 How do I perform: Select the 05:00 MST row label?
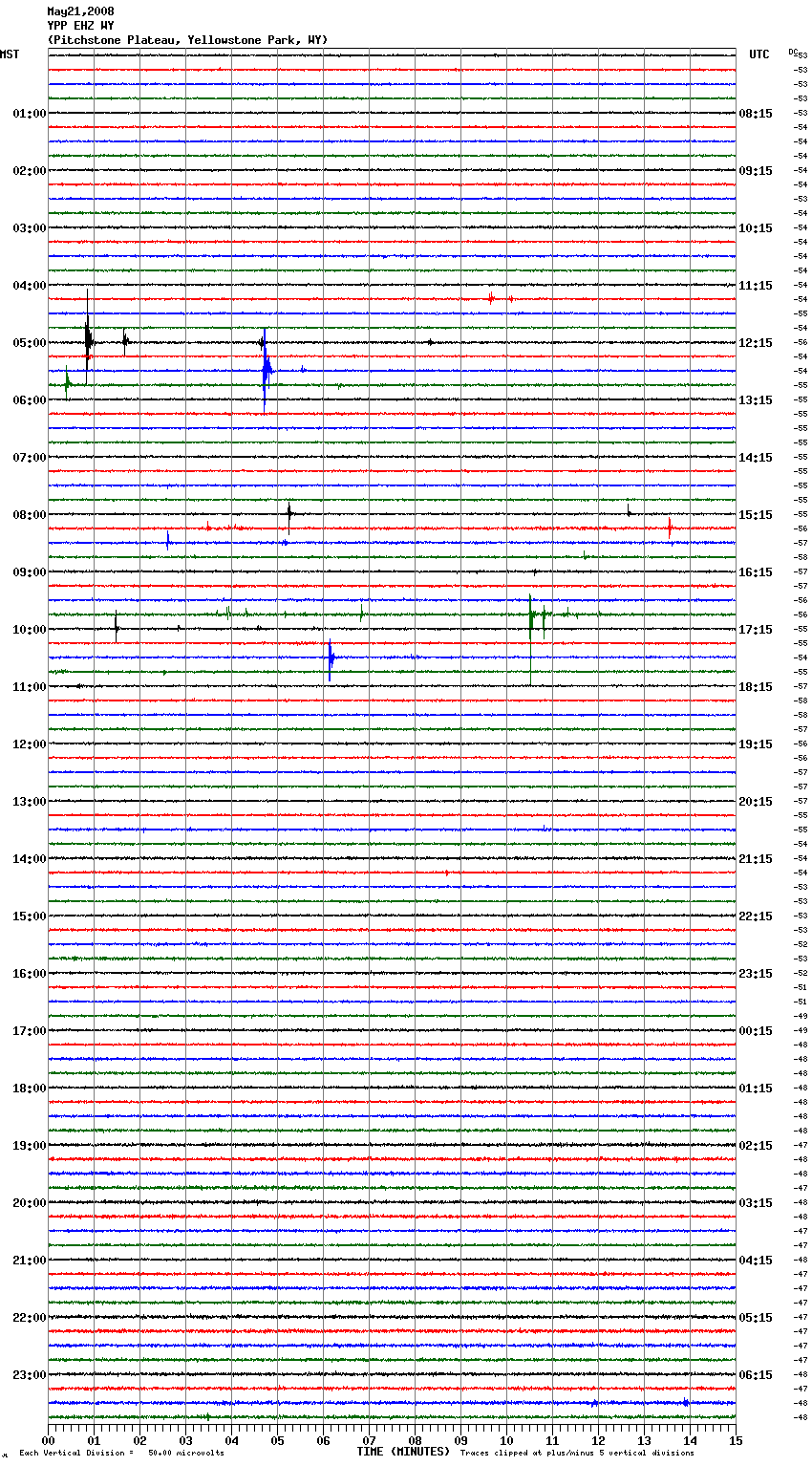pyautogui.click(x=29, y=343)
